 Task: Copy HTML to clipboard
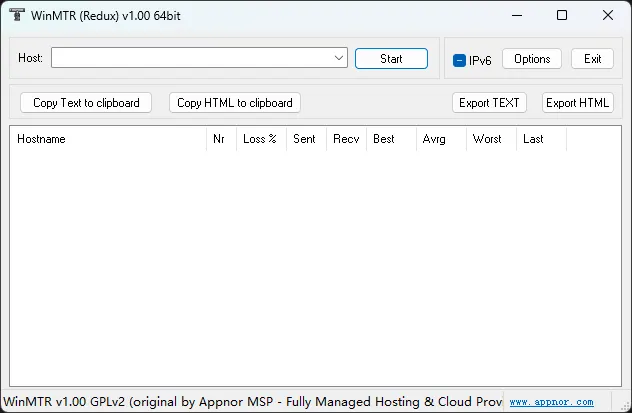[235, 103]
